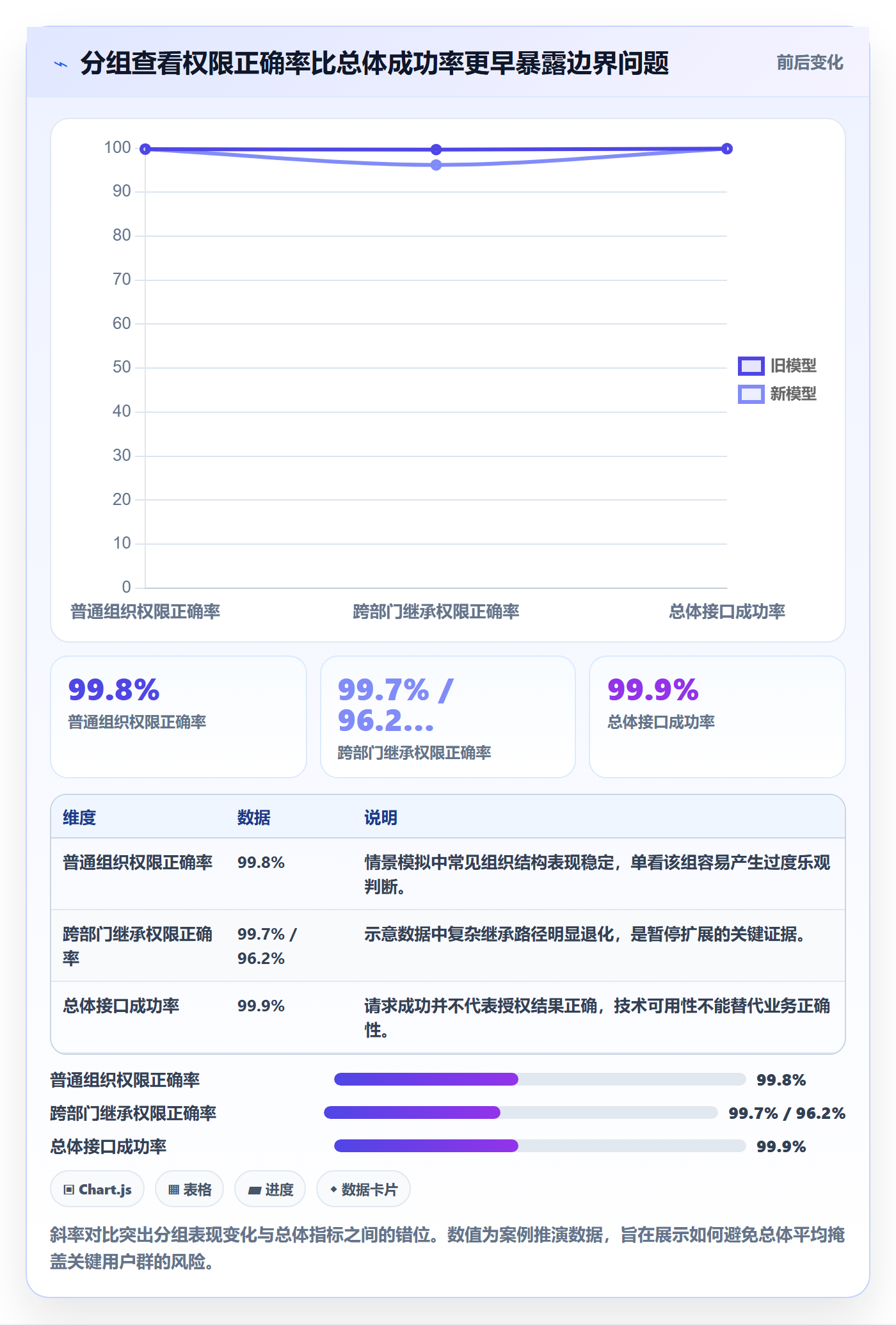Select the 数据卡片 chip

pos(364,1189)
